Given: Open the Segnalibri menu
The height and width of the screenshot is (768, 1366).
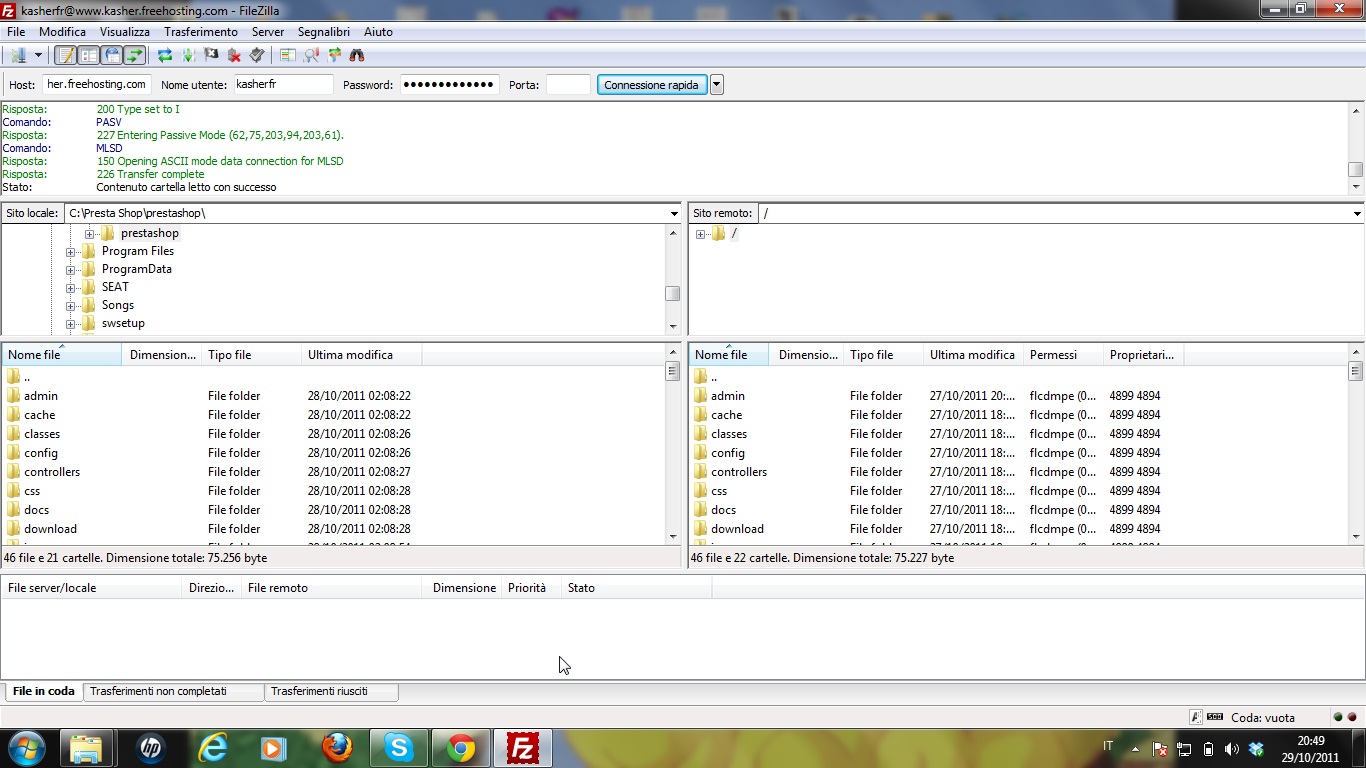Looking at the screenshot, I should (324, 32).
